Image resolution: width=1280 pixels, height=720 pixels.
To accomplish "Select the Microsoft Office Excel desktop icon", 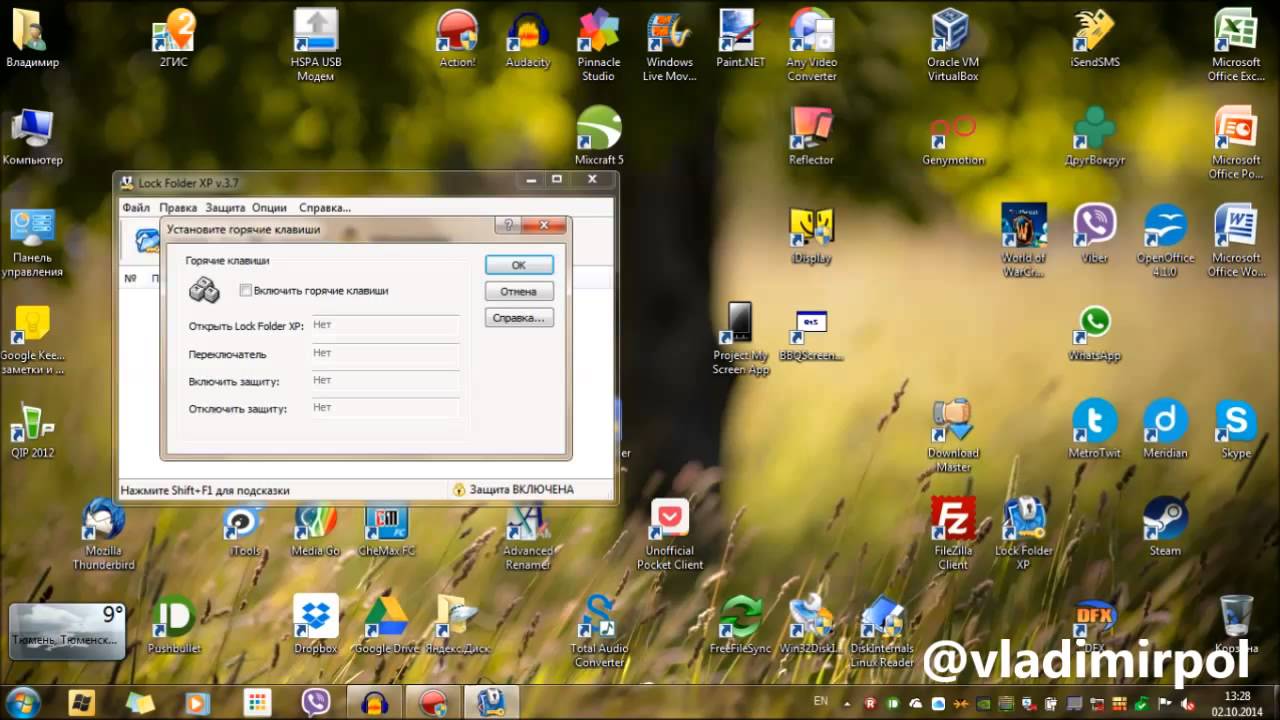I will (1236, 45).
